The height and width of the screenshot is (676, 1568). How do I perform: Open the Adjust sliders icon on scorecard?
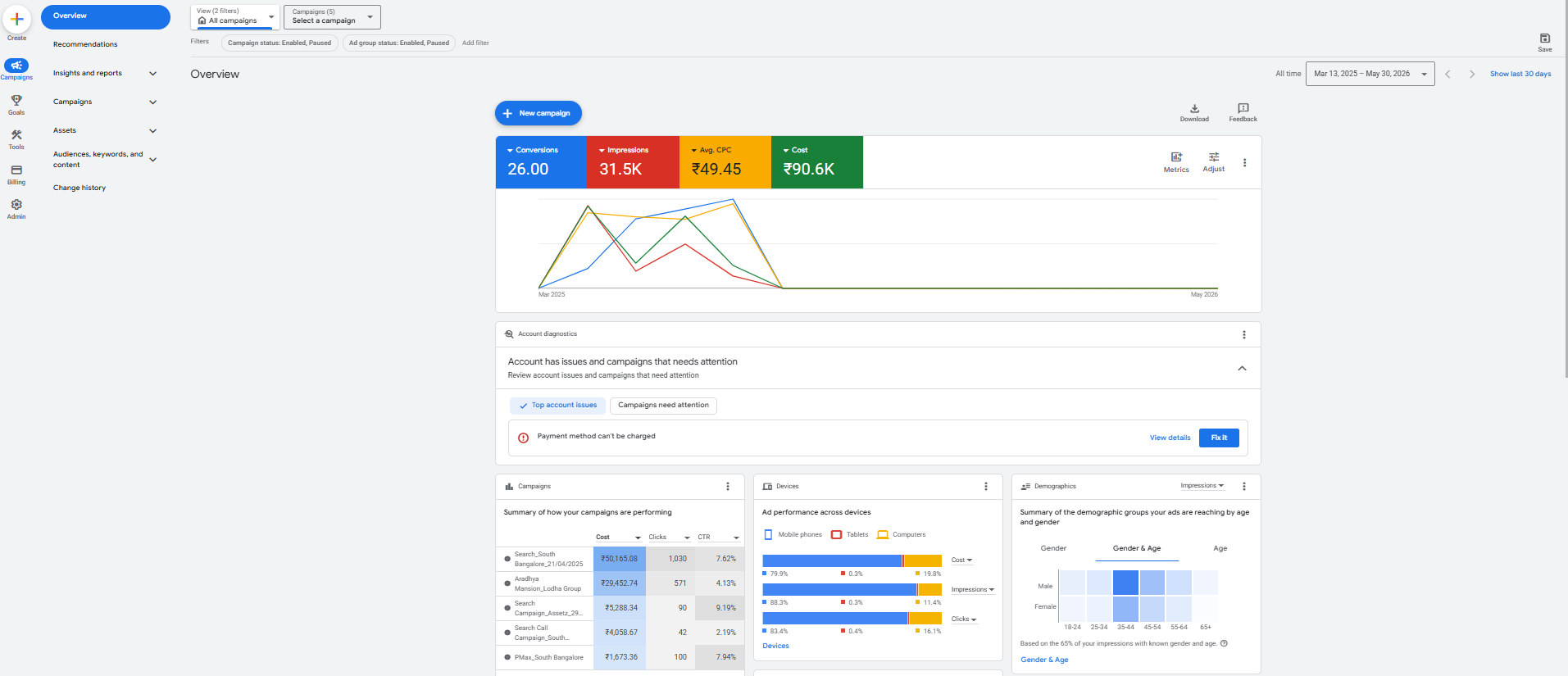tap(1214, 157)
